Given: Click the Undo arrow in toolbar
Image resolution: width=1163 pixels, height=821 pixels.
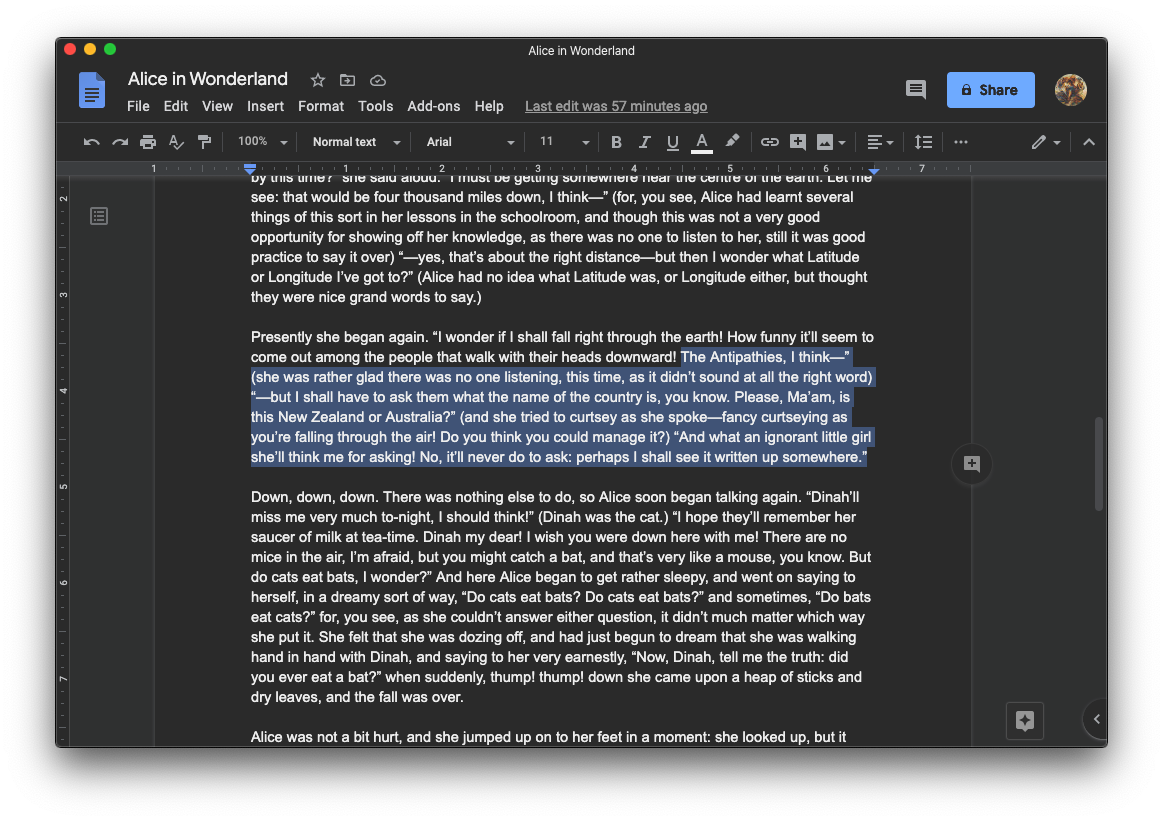Looking at the screenshot, I should click(91, 142).
